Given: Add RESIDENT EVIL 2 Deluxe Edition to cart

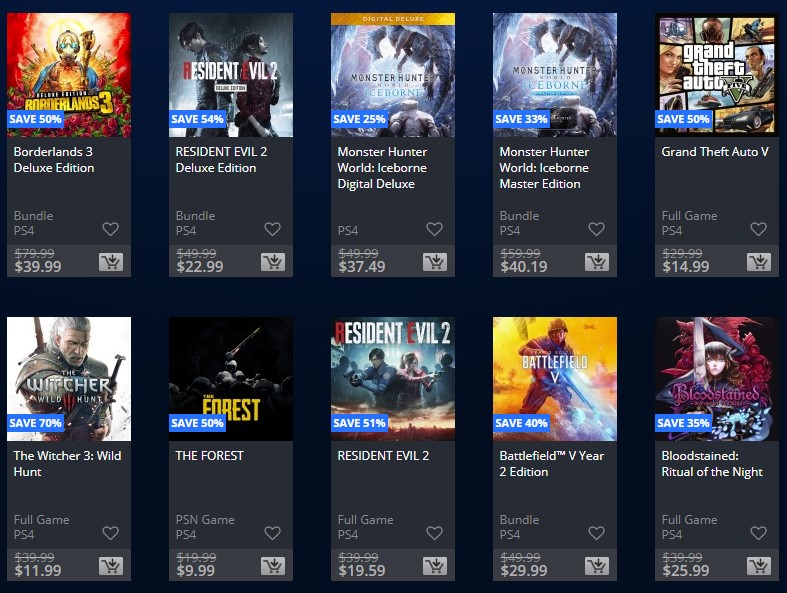Looking at the screenshot, I should point(273,262).
